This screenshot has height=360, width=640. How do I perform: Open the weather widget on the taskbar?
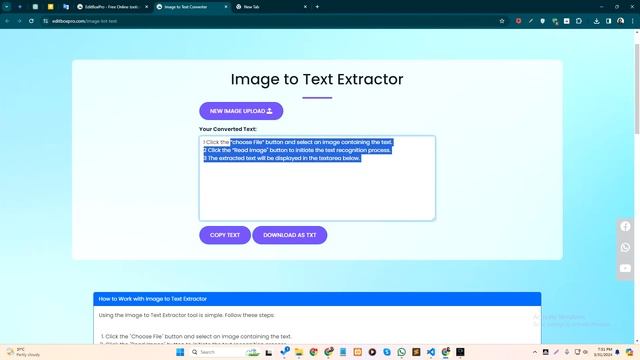24,352
